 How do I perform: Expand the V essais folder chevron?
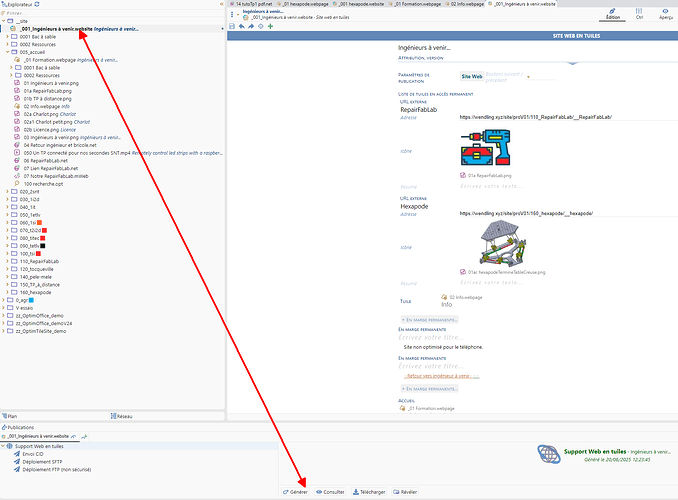(3, 308)
